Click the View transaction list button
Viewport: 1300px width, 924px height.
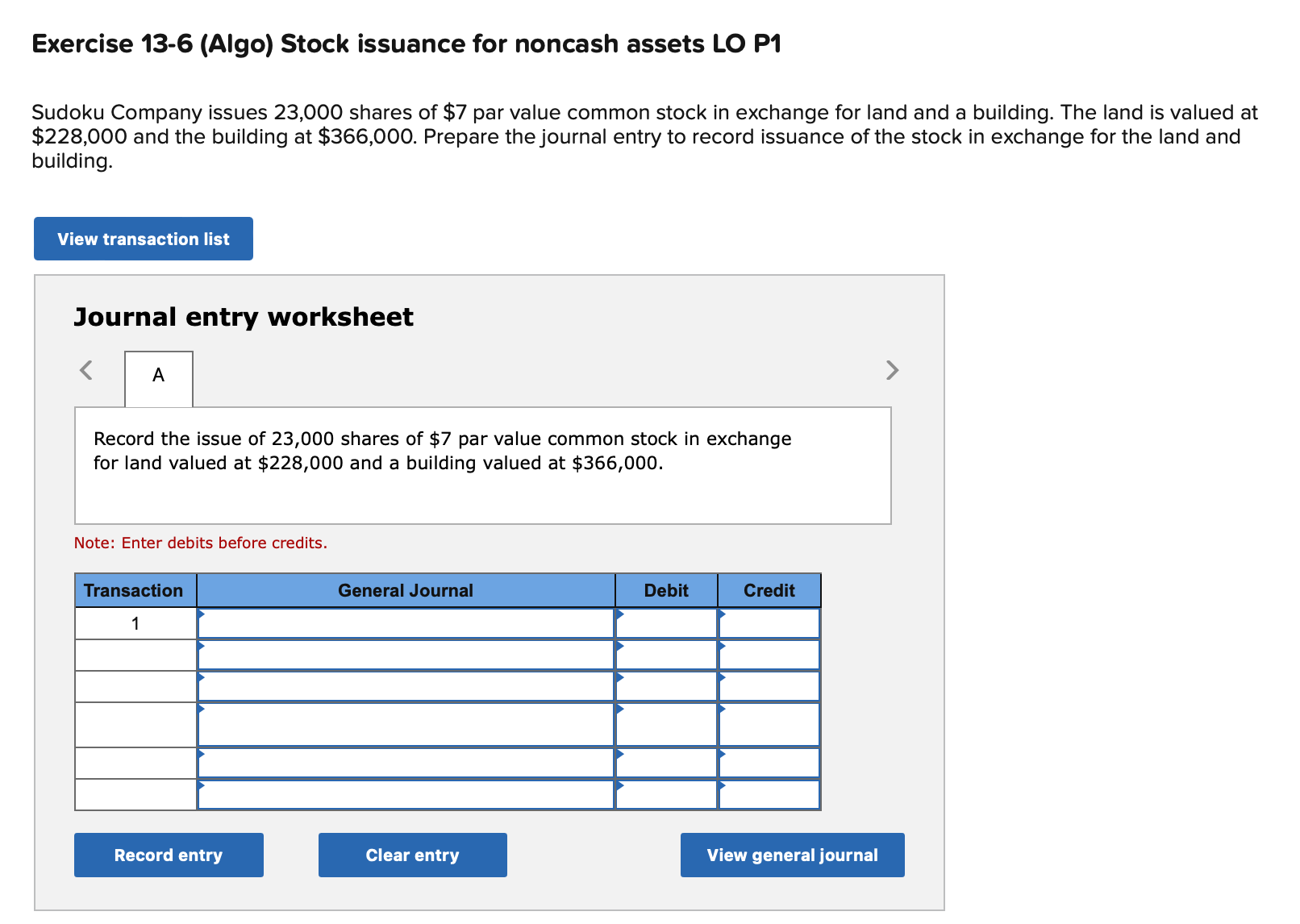click(x=143, y=239)
